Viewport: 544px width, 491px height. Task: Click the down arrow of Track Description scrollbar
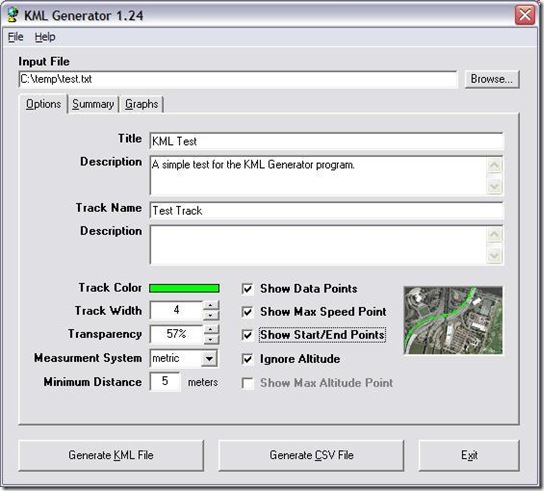(x=494, y=256)
